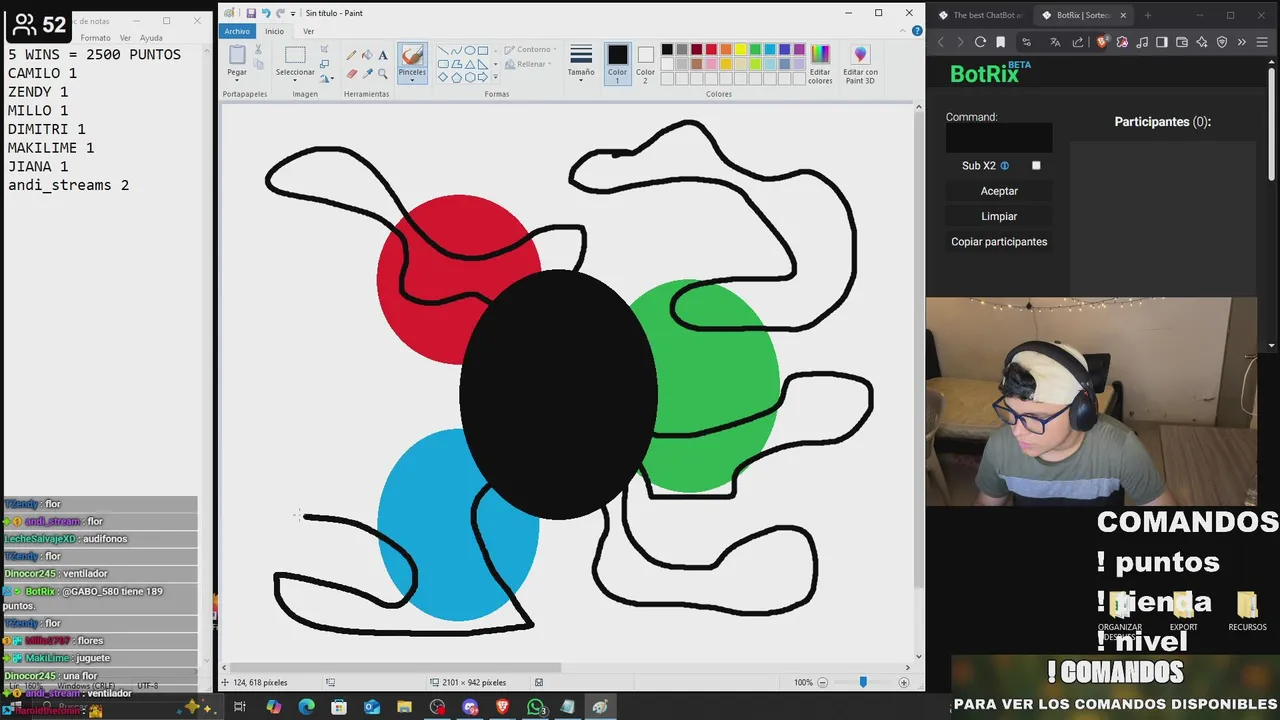Show more Brave toolbar extensions chevron

[x=1241, y=42]
